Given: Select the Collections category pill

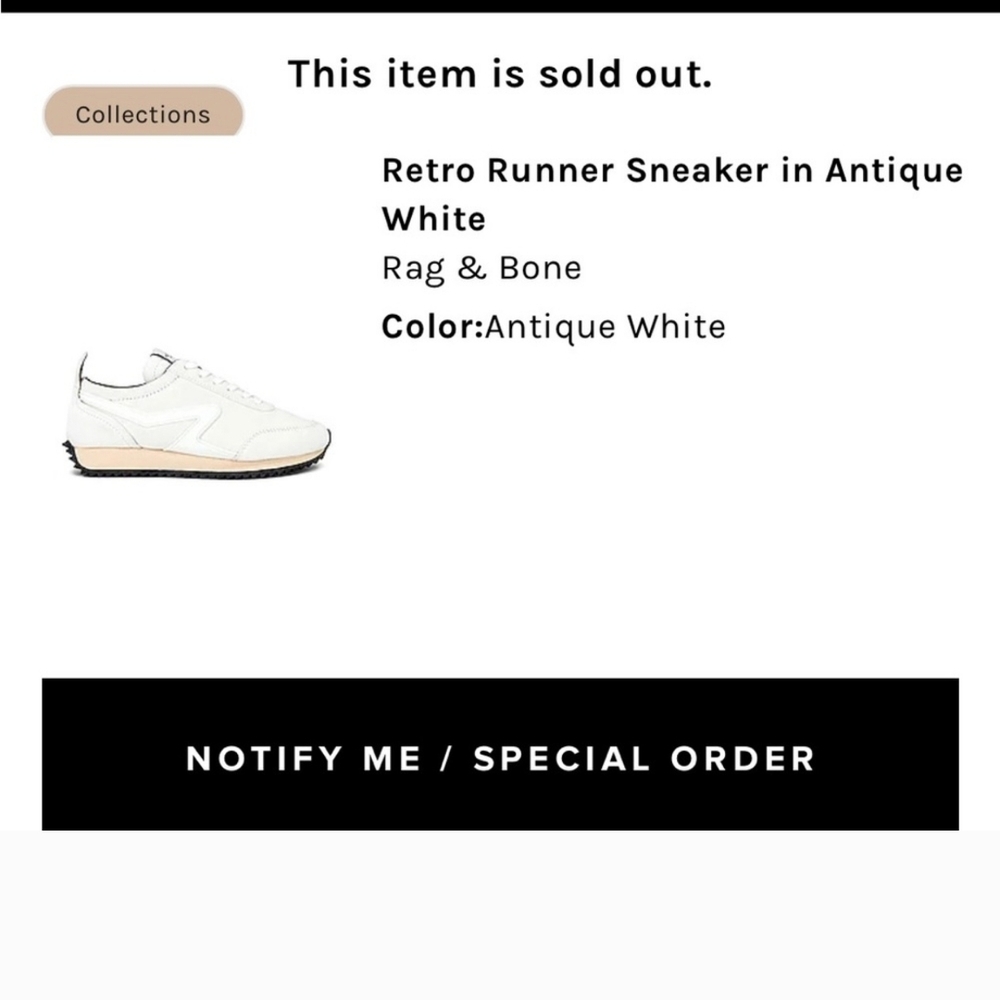Looking at the screenshot, I should [142, 114].
